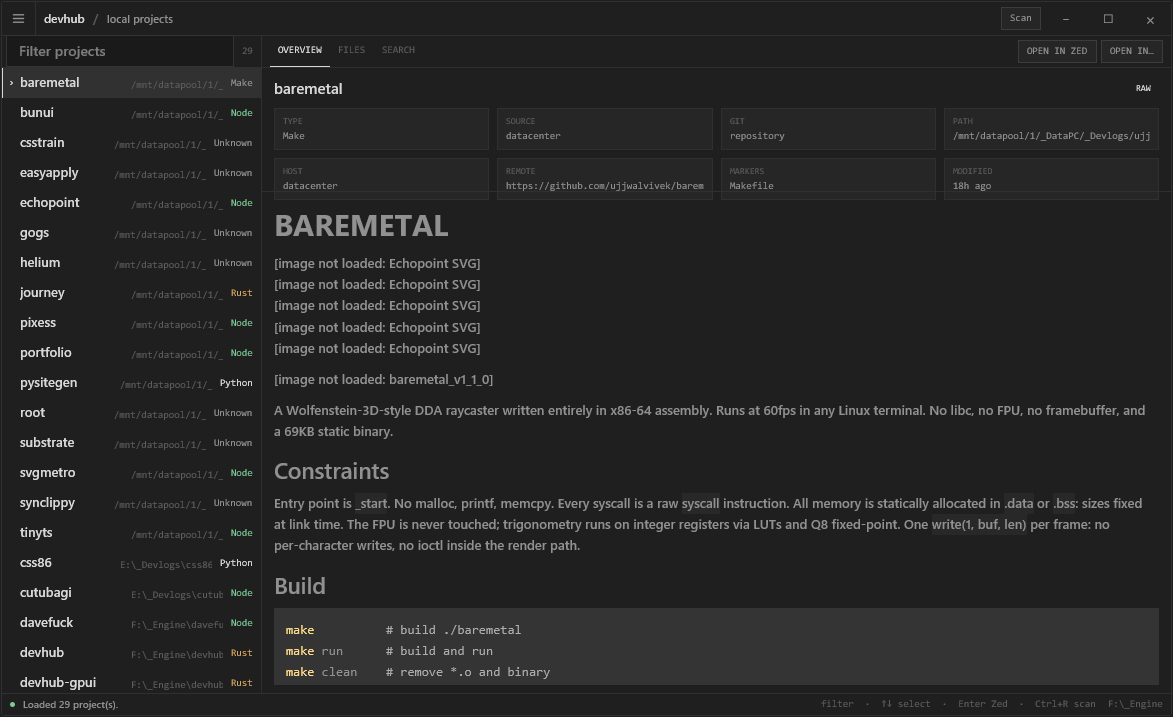The image size is (1173, 717).
Task: Select the journey Rust project
Action: pos(132,292)
